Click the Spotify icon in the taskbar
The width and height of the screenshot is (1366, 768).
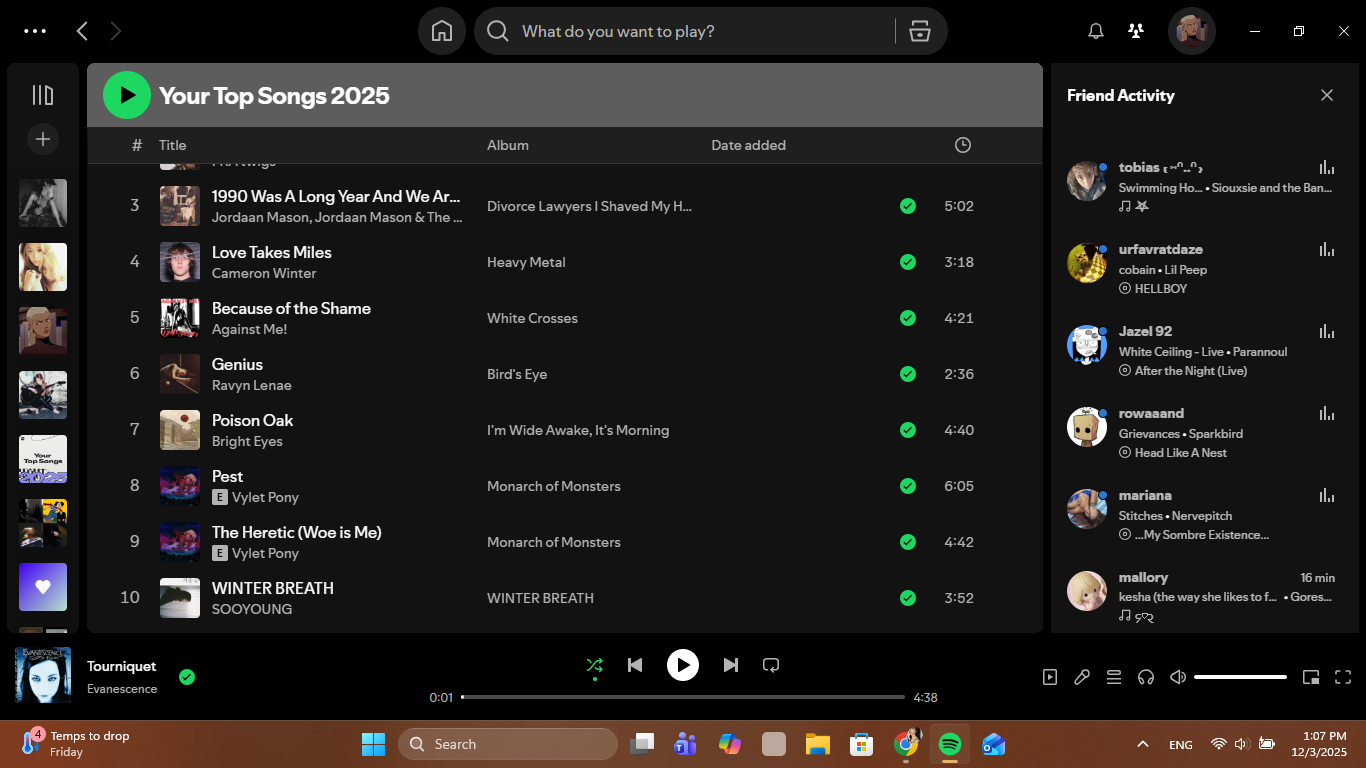(950, 744)
